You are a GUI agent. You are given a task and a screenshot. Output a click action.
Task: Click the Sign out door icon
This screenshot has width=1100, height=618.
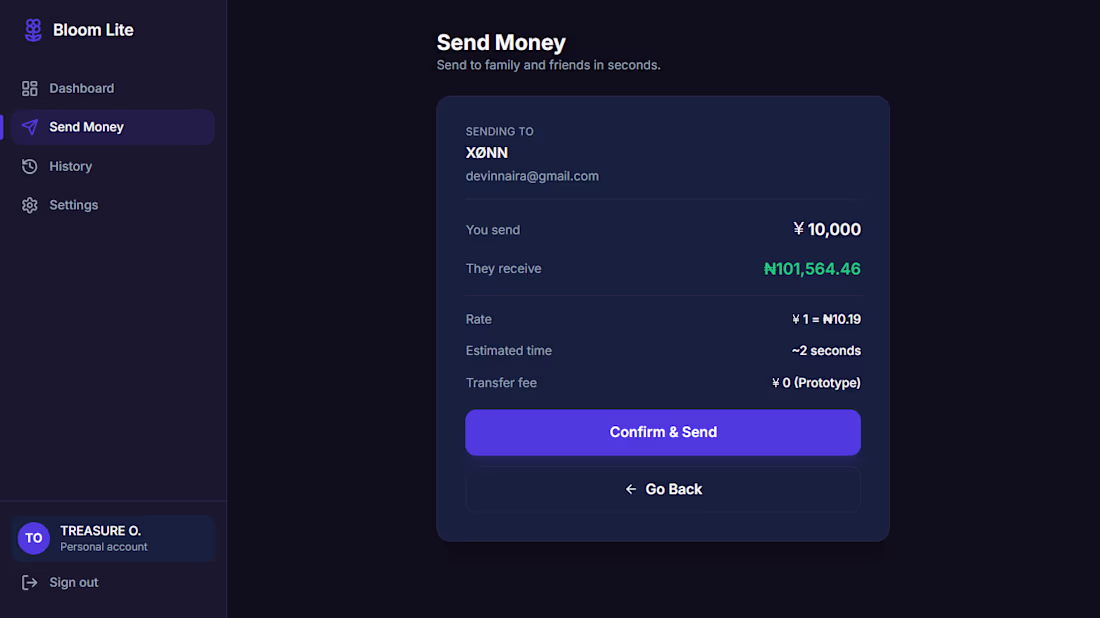tap(29, 582)
